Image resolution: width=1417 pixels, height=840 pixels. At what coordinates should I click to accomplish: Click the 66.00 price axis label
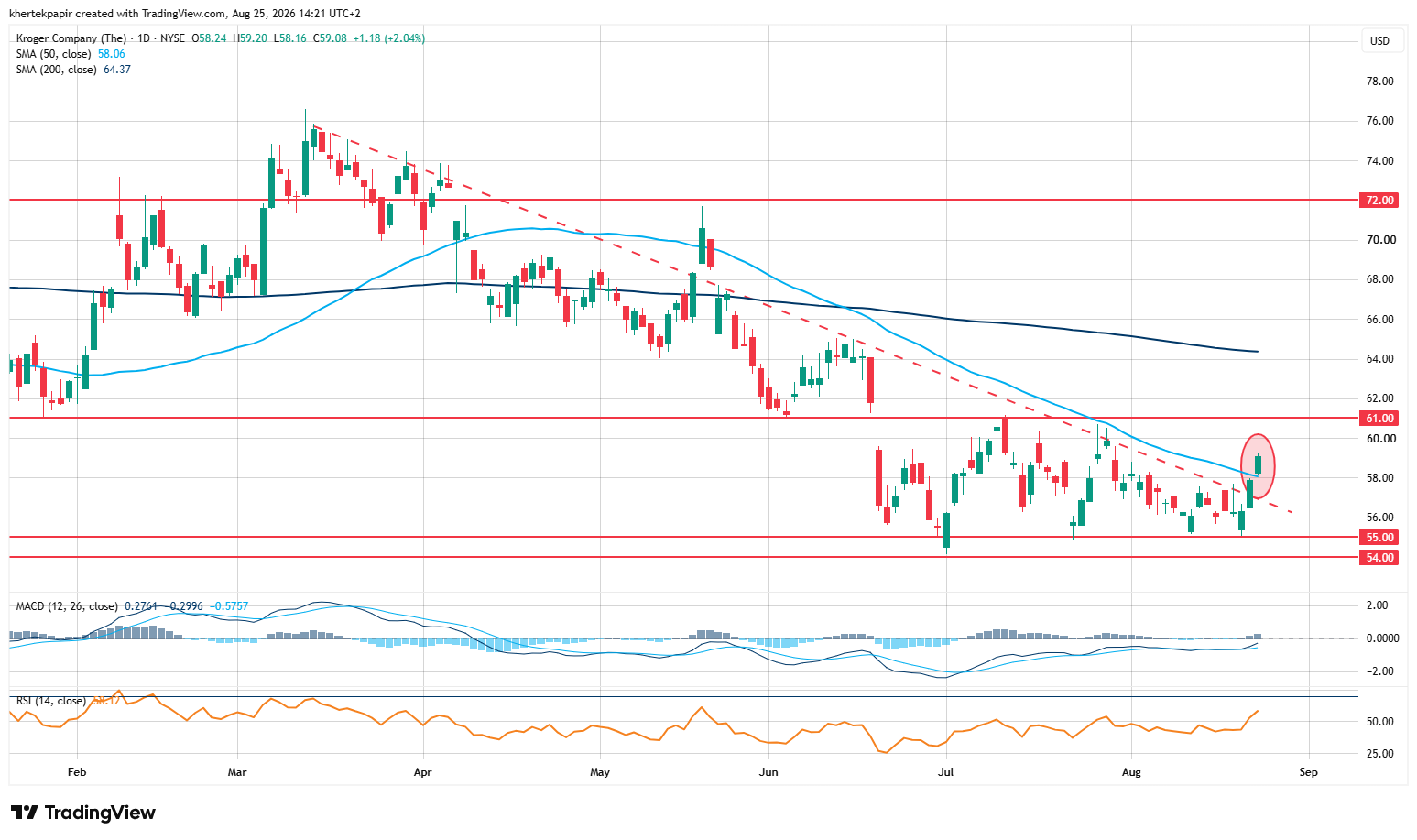point(1380,320)
